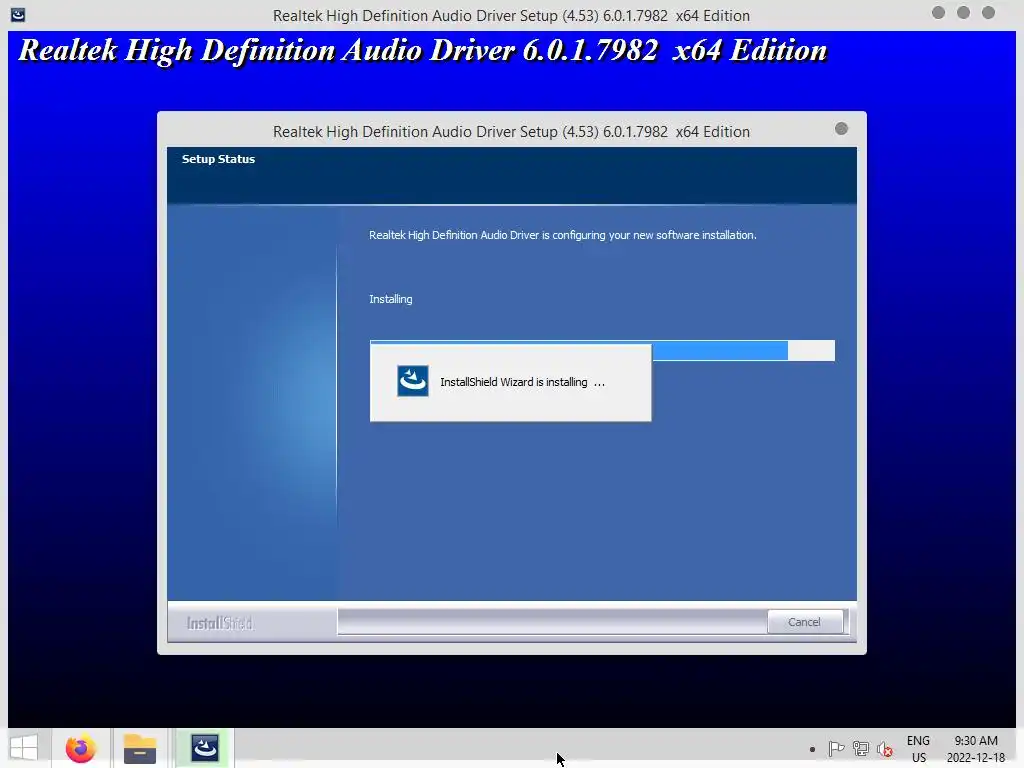The width and height of the screenshot is (1024, 768).
Task: Click the blue Realtek banner heading
Action: click(x=423, y=50)
